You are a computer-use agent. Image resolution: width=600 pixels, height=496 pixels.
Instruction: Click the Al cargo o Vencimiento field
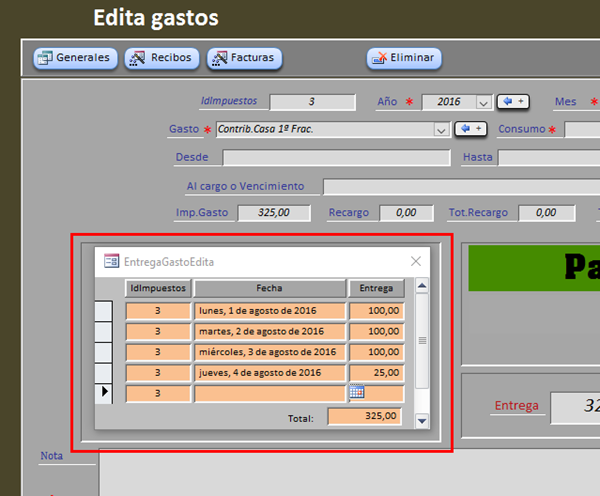(x=460, y=186)
